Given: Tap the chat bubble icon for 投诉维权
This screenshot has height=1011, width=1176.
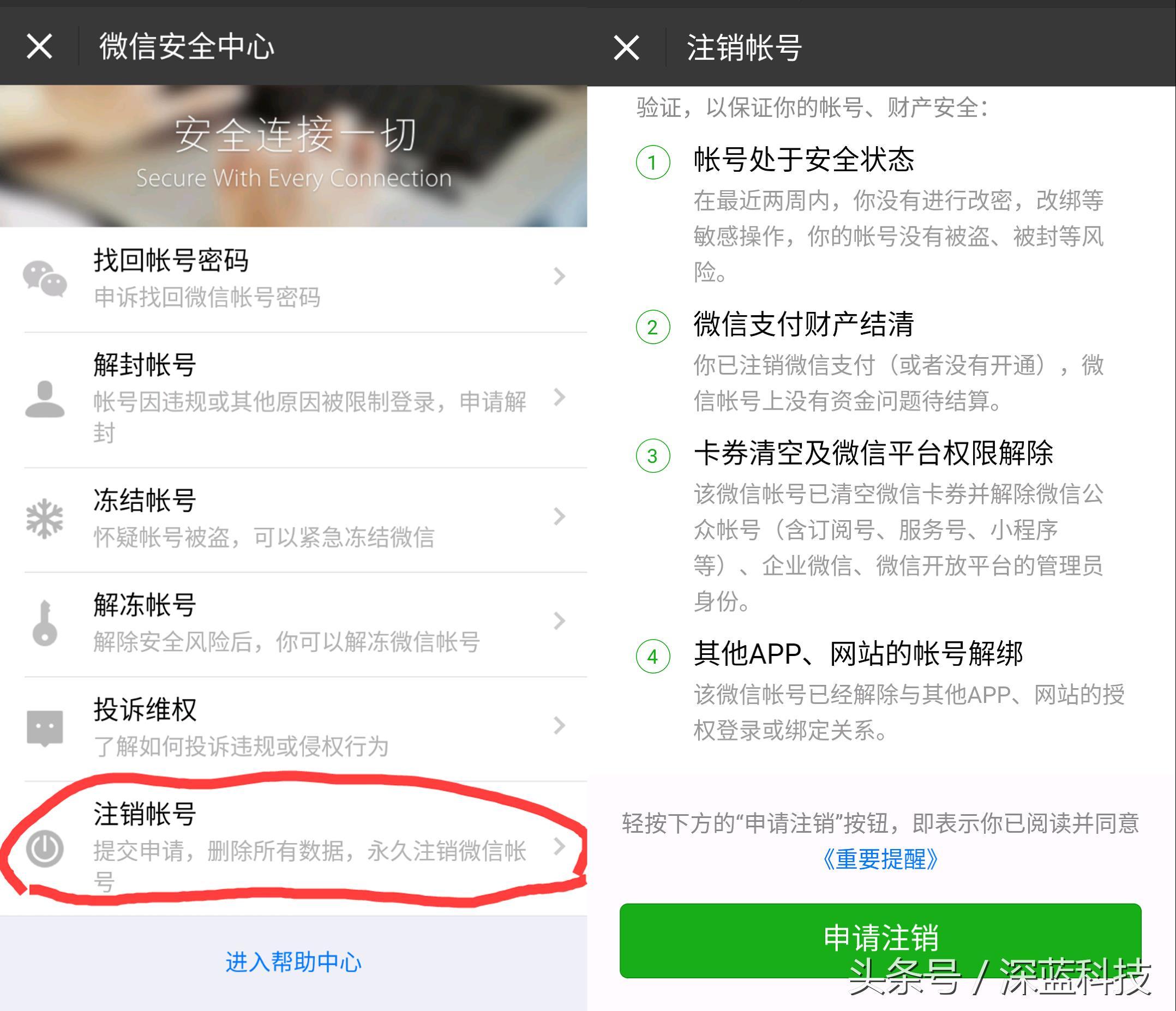Looking at the screenshot, I should [45, 728].
